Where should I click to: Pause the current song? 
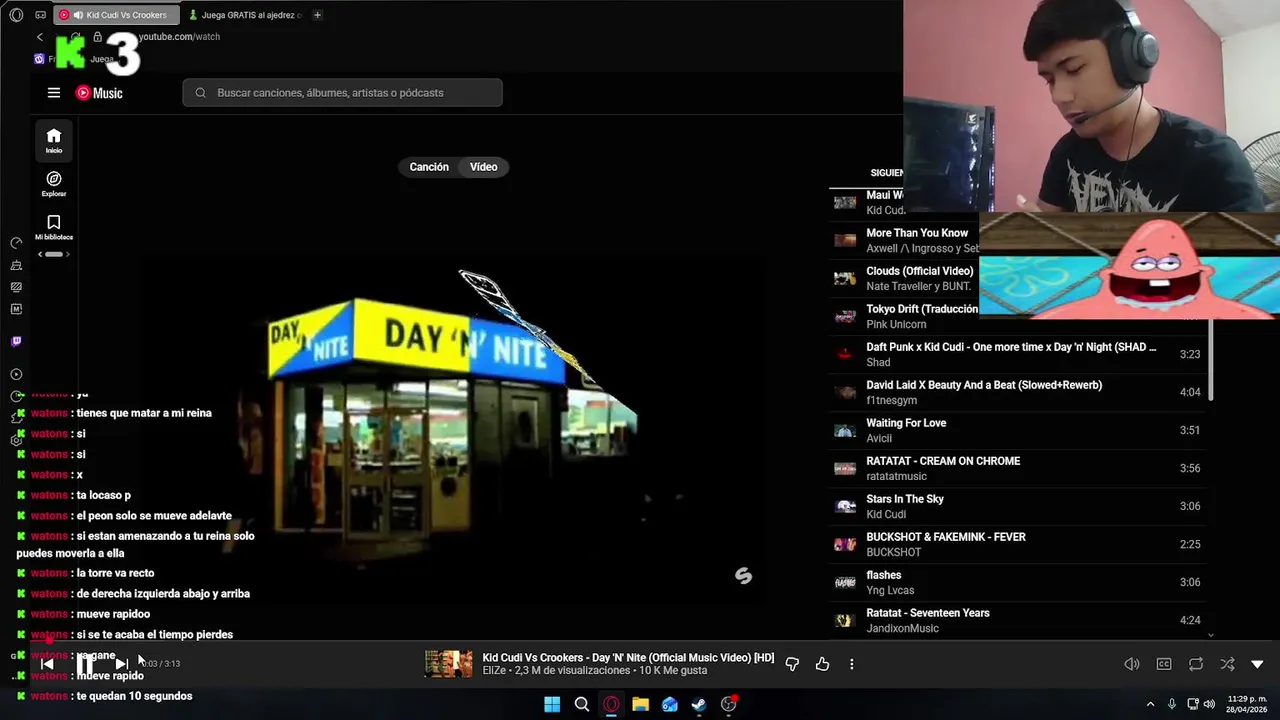point(85,663)
